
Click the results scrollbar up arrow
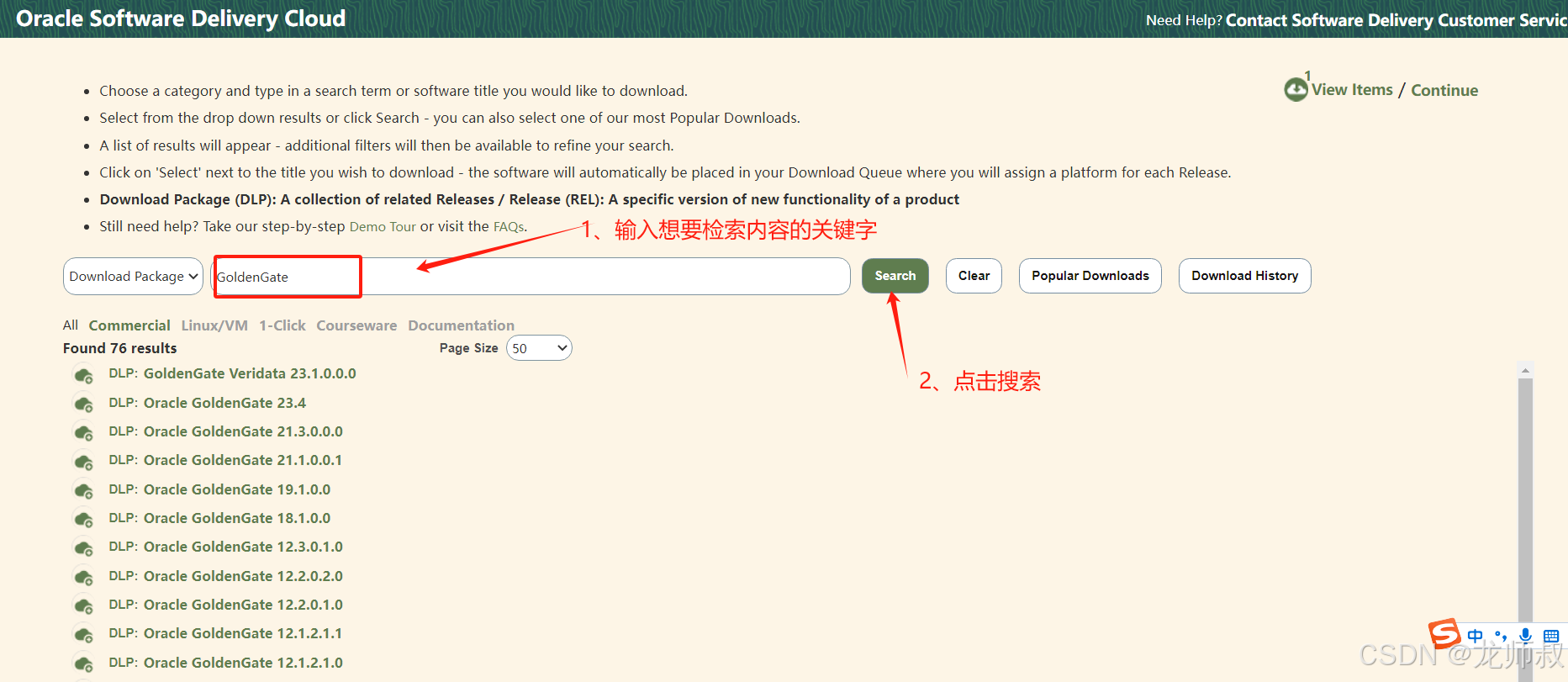(1525, 370)
